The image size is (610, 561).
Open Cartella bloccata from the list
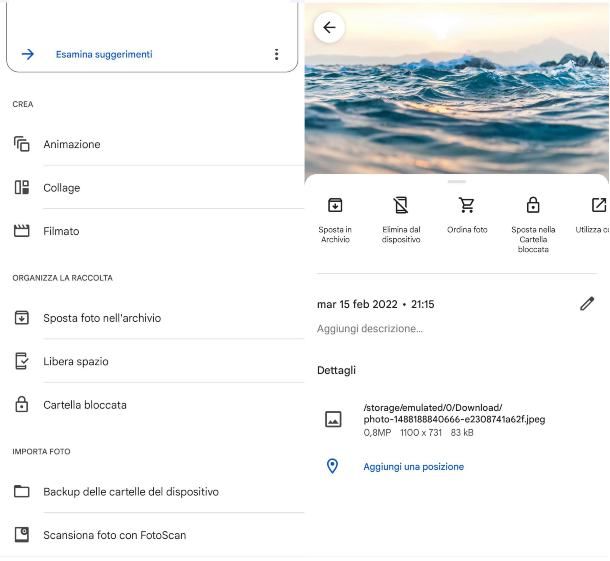(84, 405)
